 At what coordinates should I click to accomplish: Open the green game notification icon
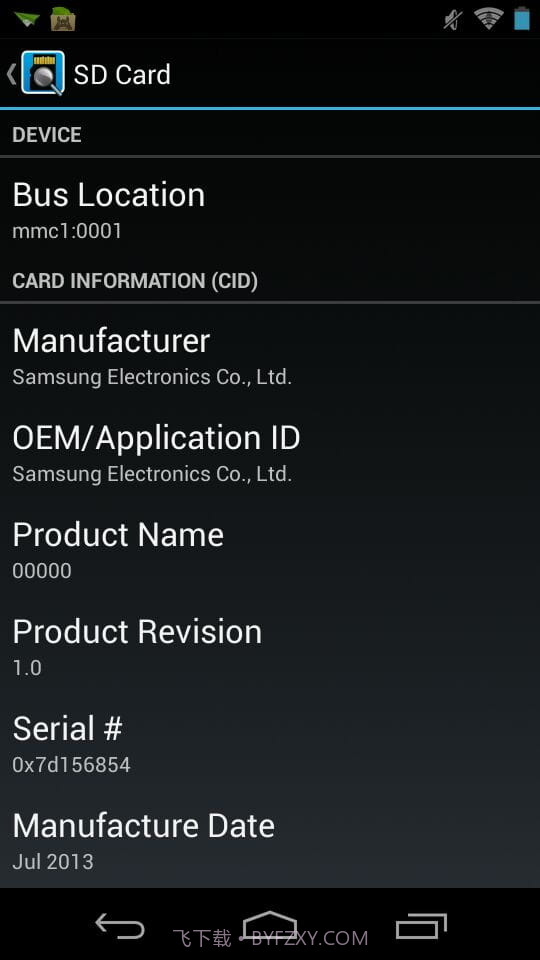(63, 19)
